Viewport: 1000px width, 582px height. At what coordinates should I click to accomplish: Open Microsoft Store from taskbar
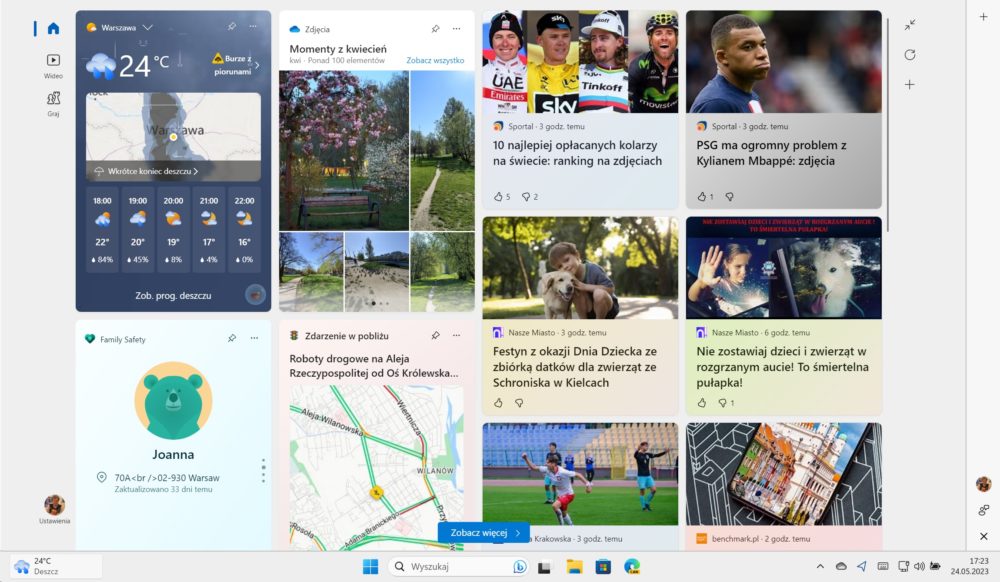tap(603, 566)
